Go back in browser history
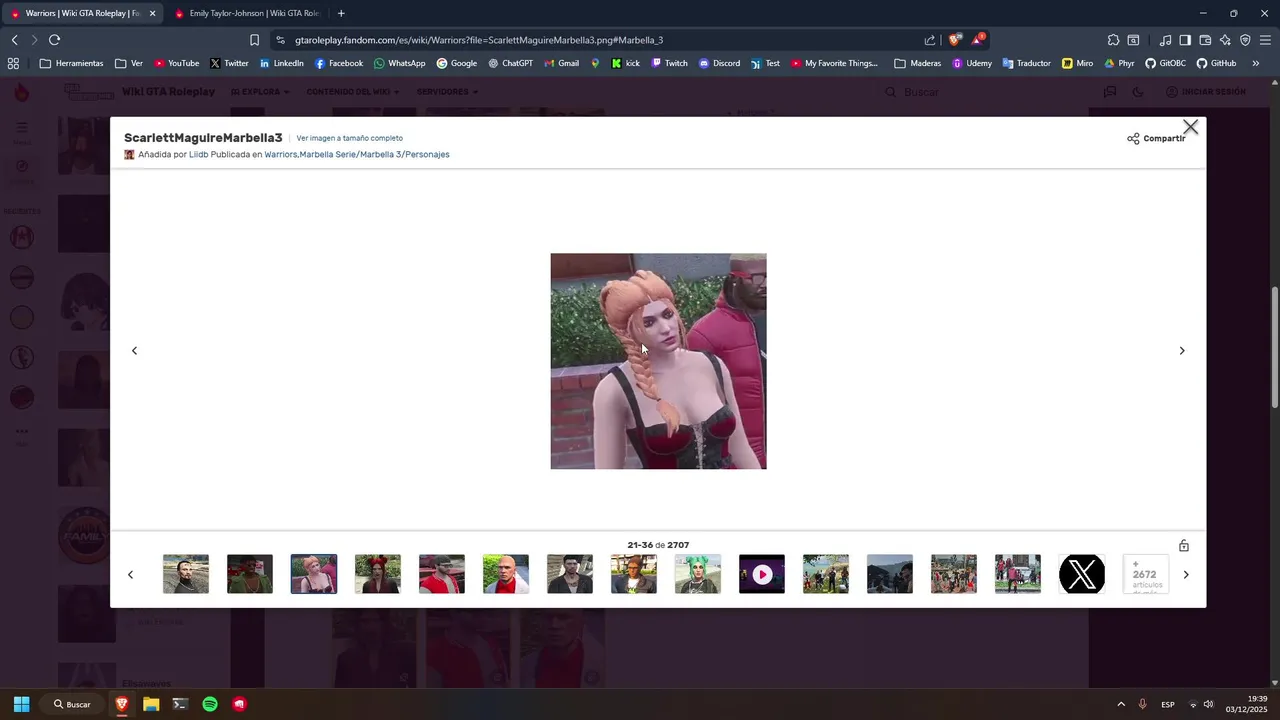The width and height of the screenshot is (1280, 720). click(x=14, y=40)
